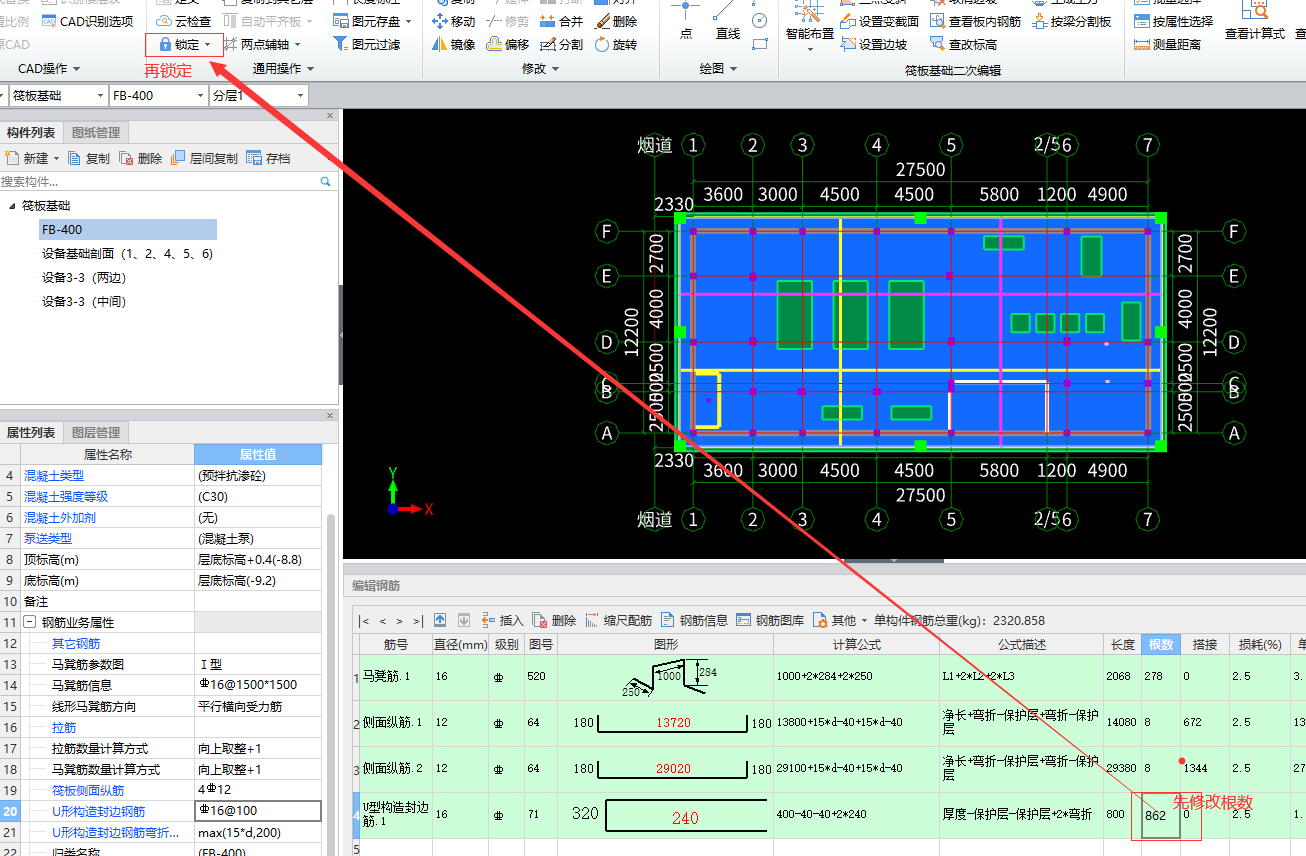Click the move row up arrow icon
1306x856 pixels.
(441, 620)
